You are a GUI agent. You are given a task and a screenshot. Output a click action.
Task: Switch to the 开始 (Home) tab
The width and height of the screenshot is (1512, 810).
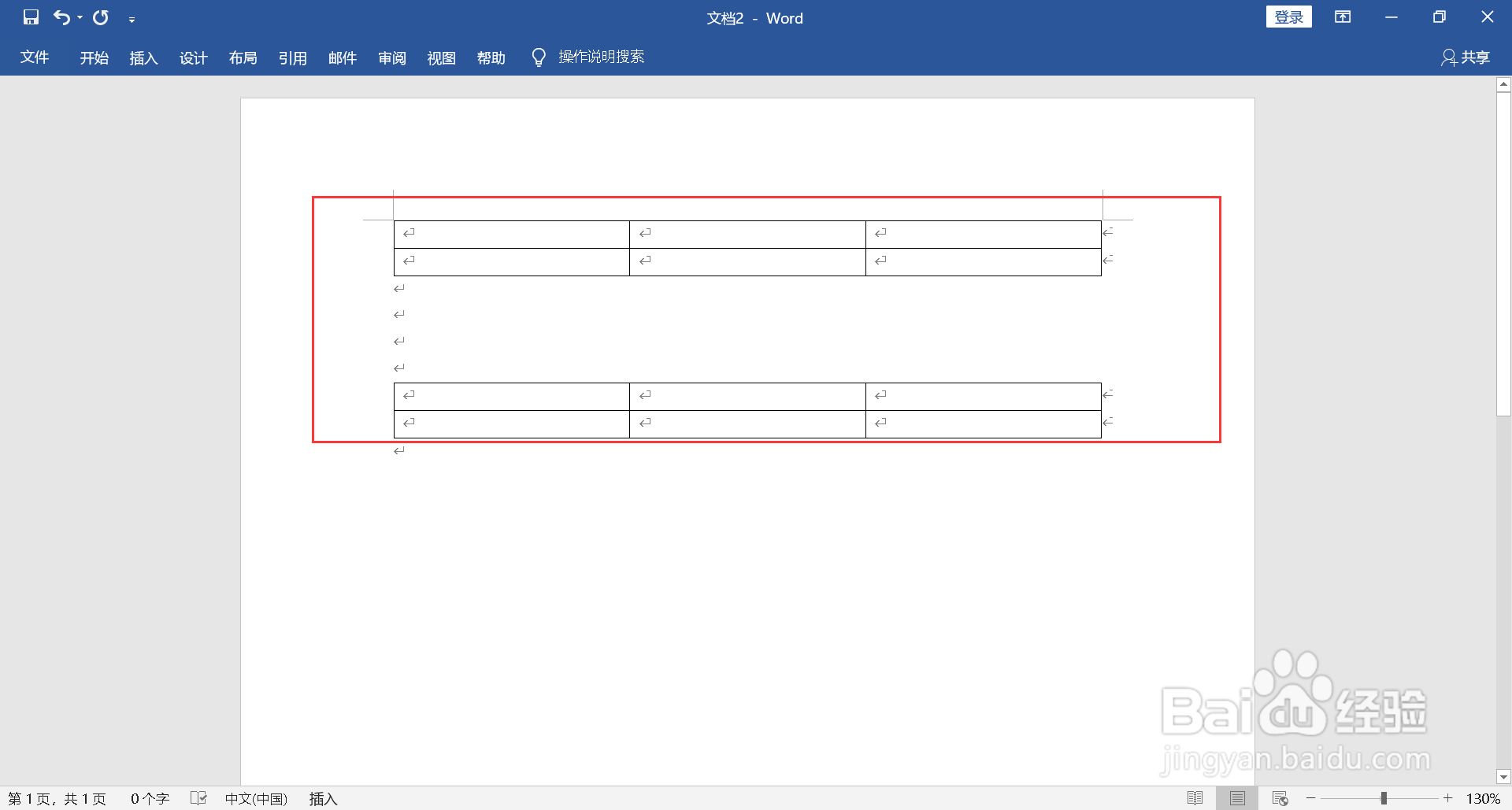click(x=94, y=57)
